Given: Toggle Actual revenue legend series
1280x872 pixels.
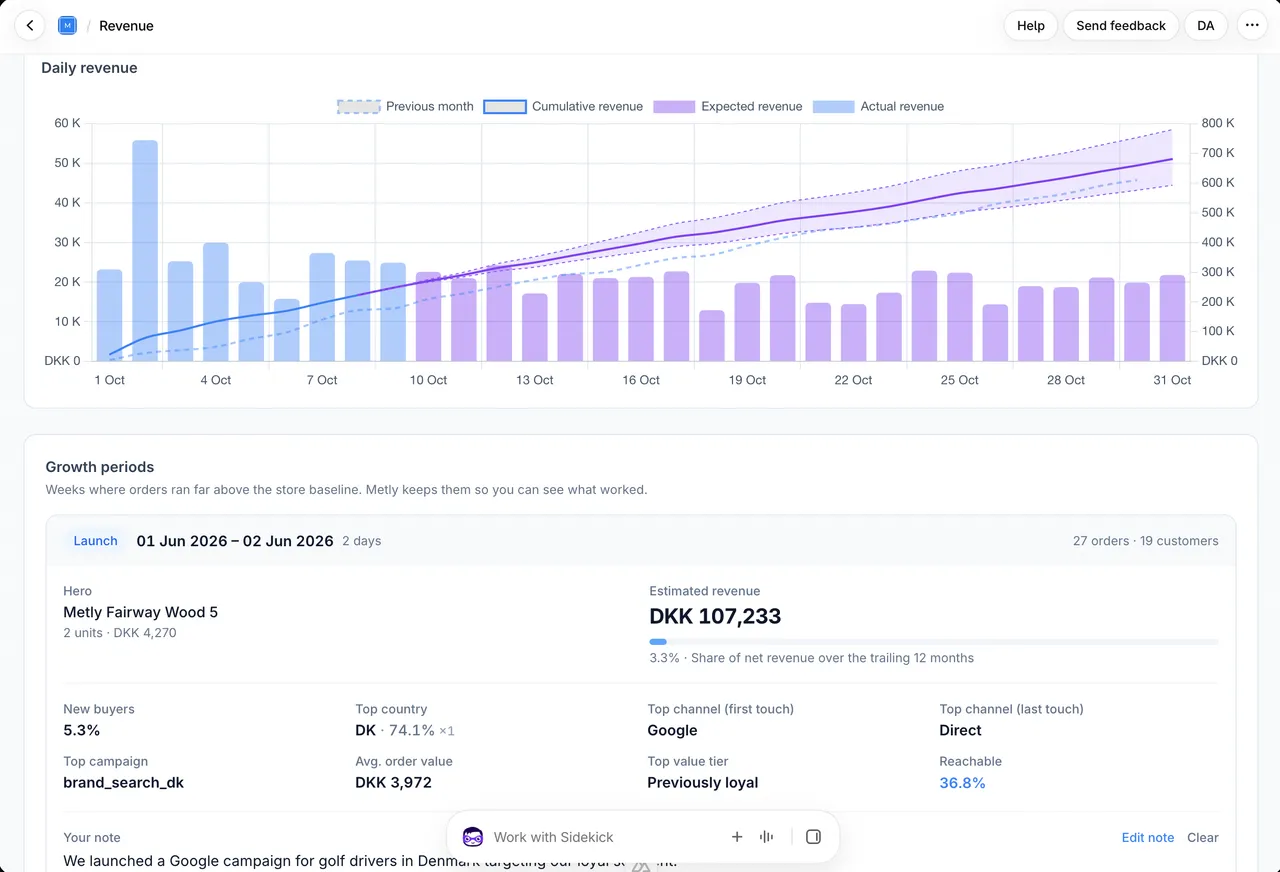Looking at the screenshot, I should [878, 106].
